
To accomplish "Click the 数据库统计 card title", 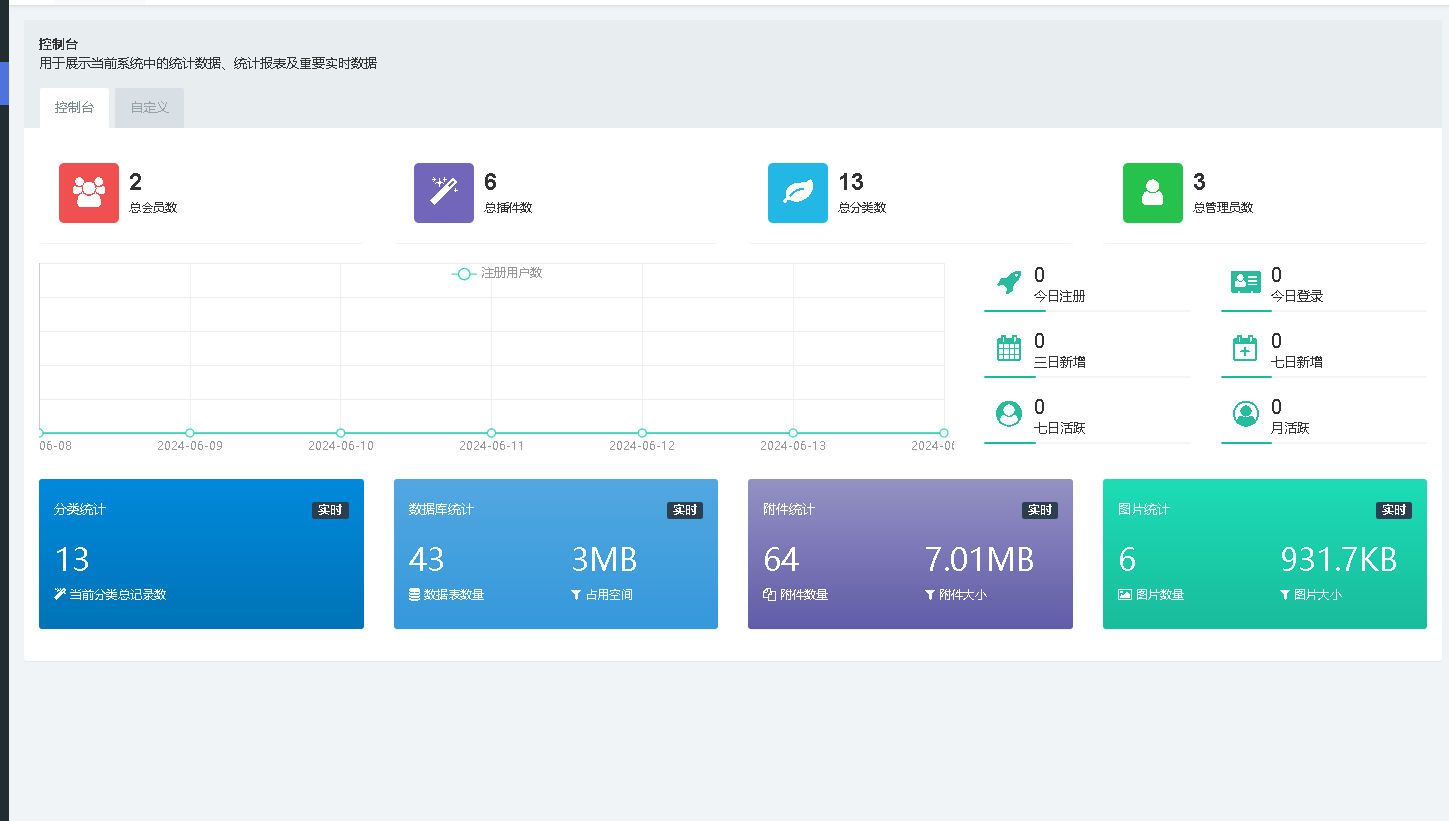I will pos(441,509).
